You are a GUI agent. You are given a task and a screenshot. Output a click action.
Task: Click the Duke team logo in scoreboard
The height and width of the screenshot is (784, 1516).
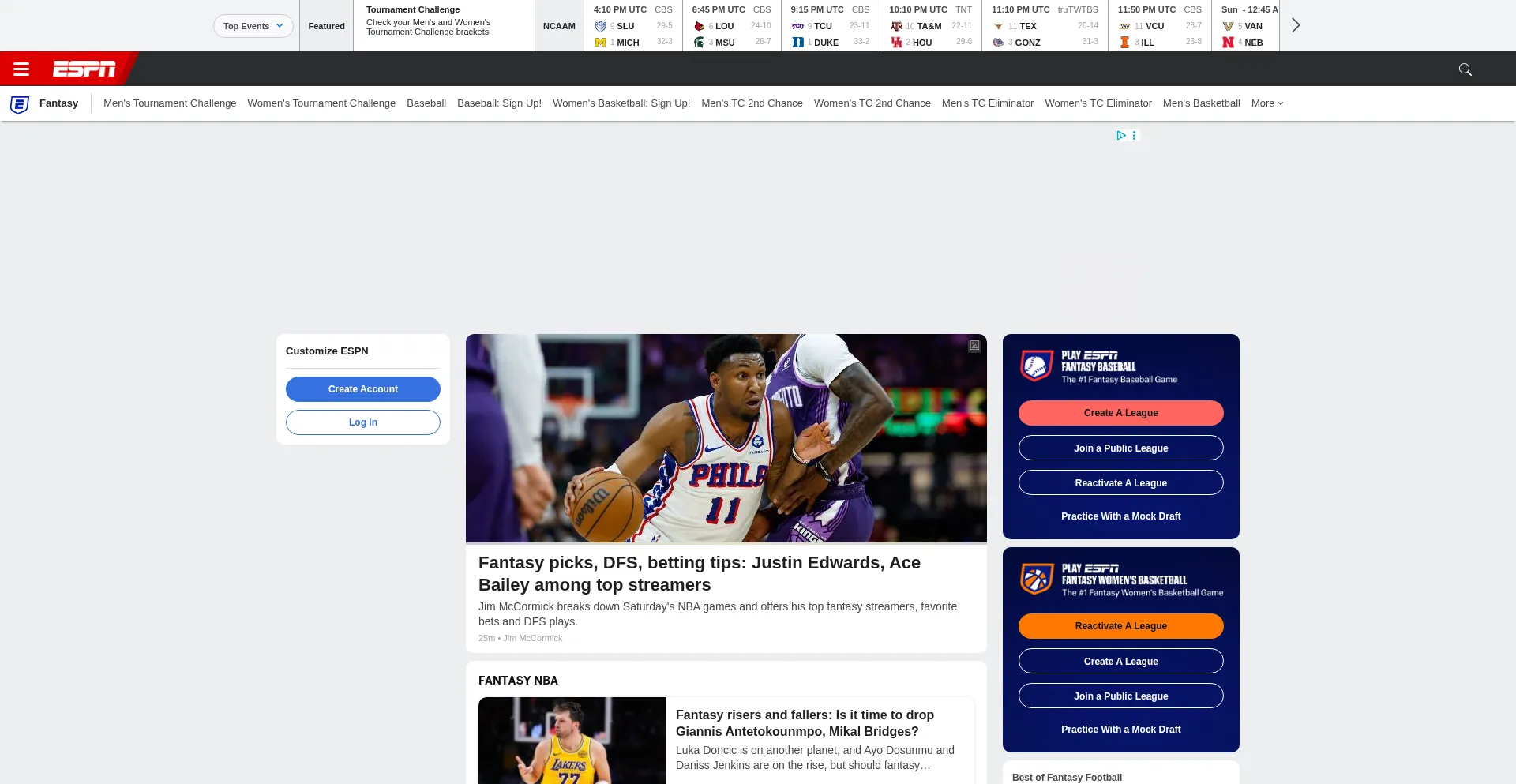797,43
